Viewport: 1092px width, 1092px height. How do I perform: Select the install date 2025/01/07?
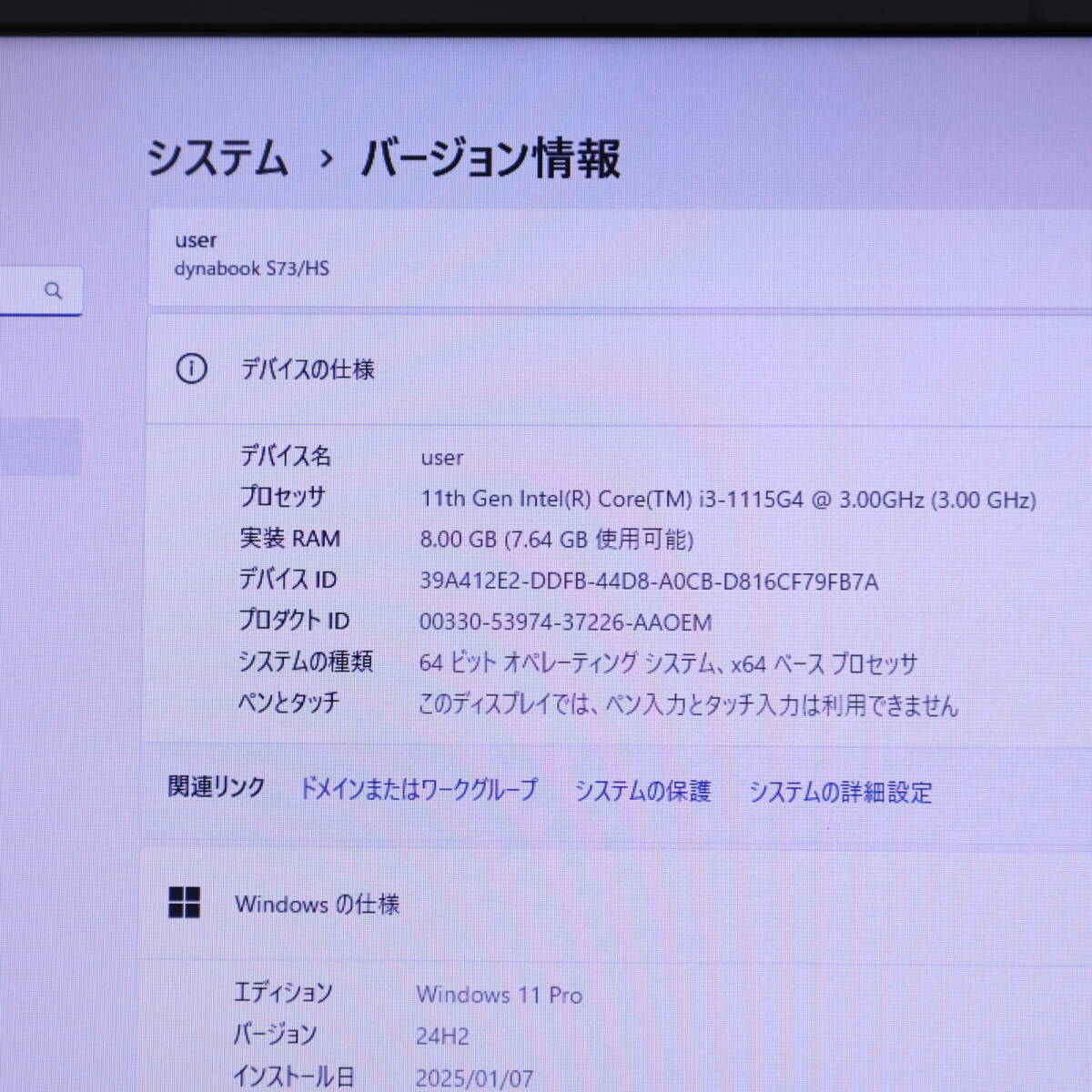pos(474,1079)
